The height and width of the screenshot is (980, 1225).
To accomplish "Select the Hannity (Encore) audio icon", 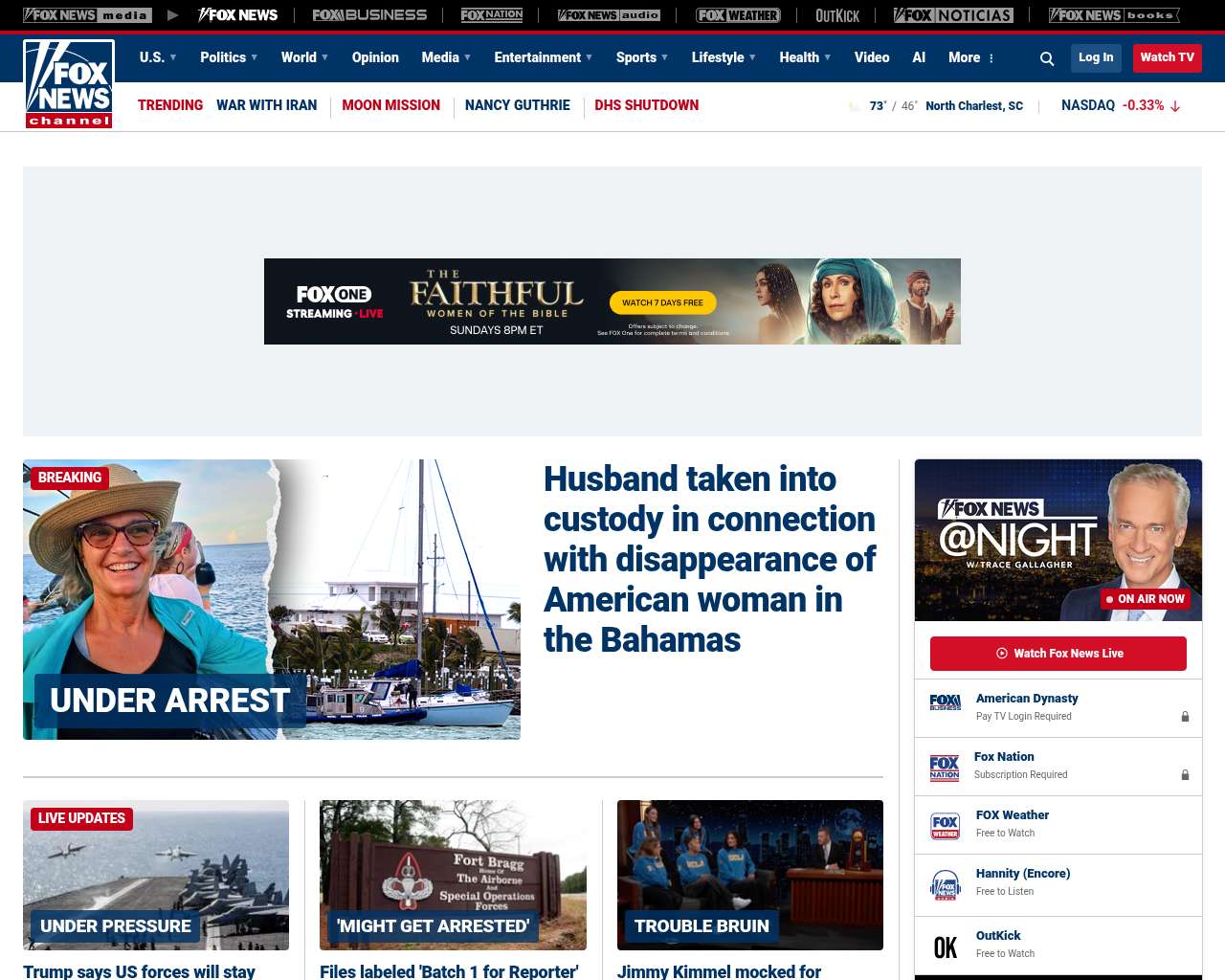I will [945, 883].
